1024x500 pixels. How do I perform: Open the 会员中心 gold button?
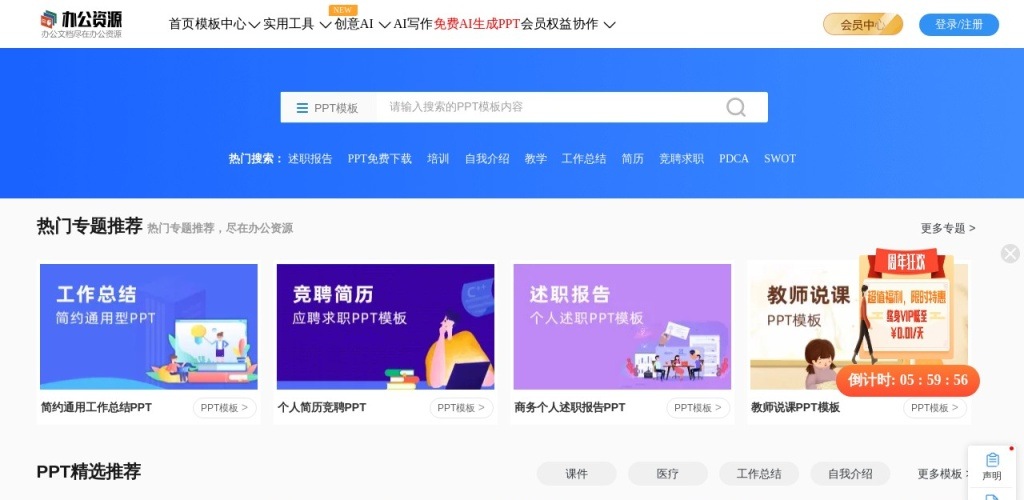(x=863, y=25)
